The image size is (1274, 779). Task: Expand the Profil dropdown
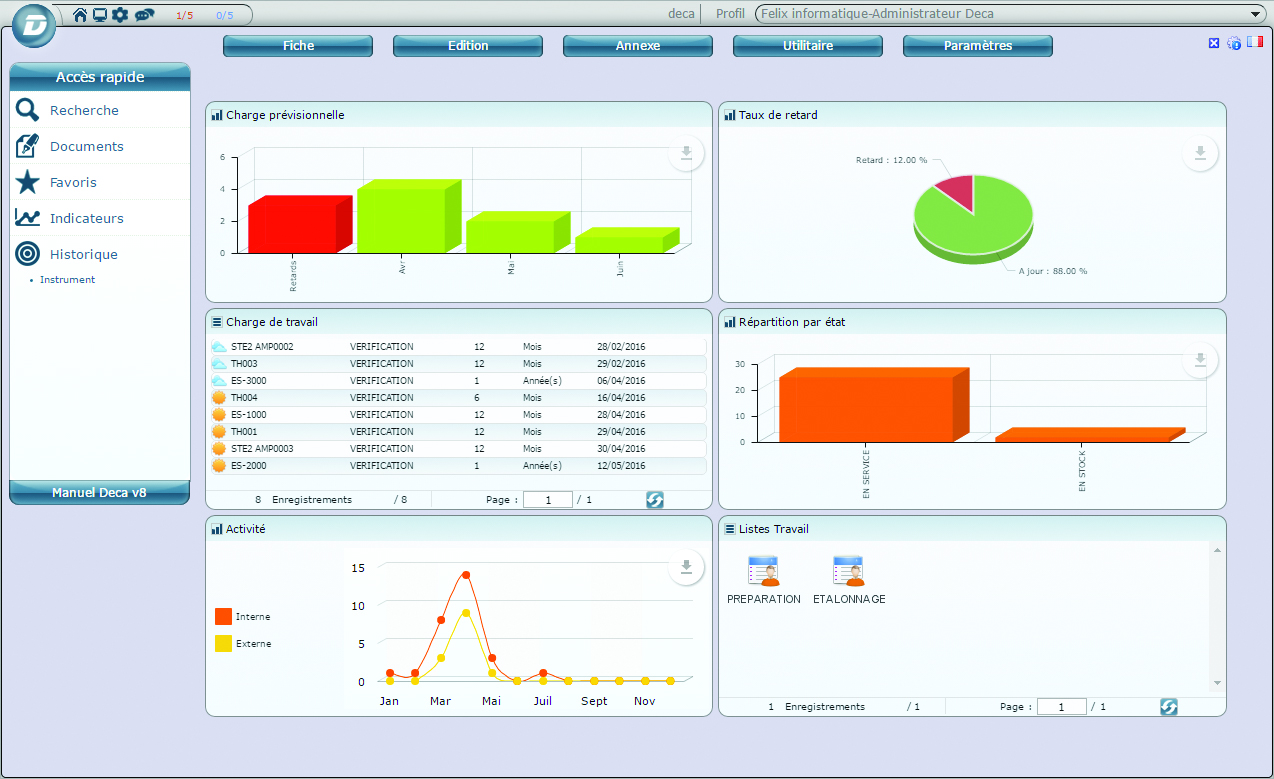(1256, 14)
